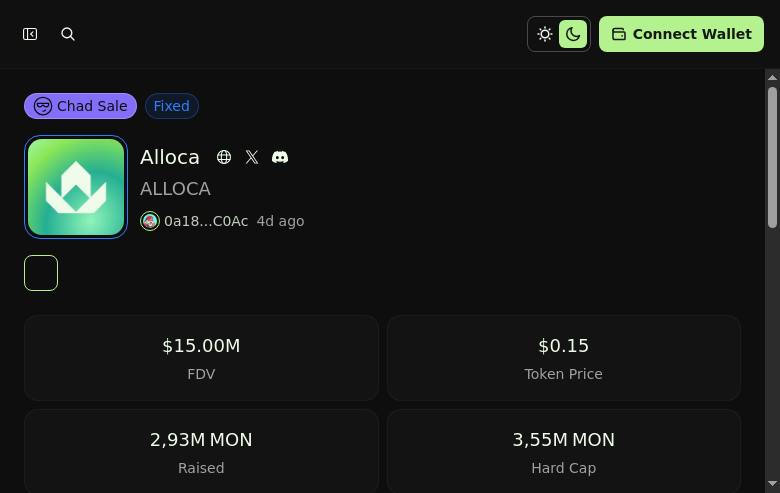780x493 pixels.
Task: Click the wallet icon in Connect Wallet
Action: click(x=619, y=34)
